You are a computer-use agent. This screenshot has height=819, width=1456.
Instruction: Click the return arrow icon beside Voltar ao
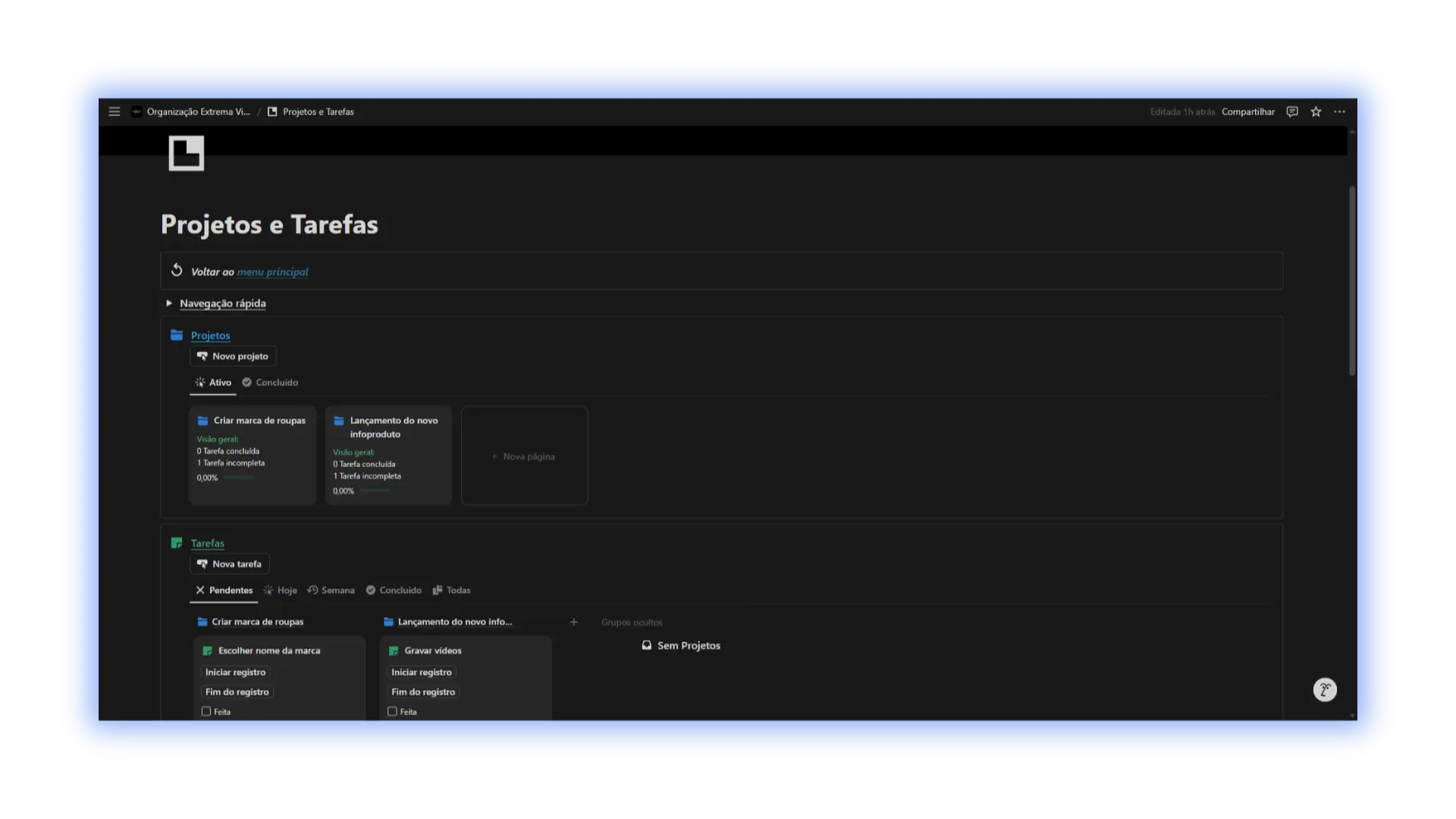[177, 270]
